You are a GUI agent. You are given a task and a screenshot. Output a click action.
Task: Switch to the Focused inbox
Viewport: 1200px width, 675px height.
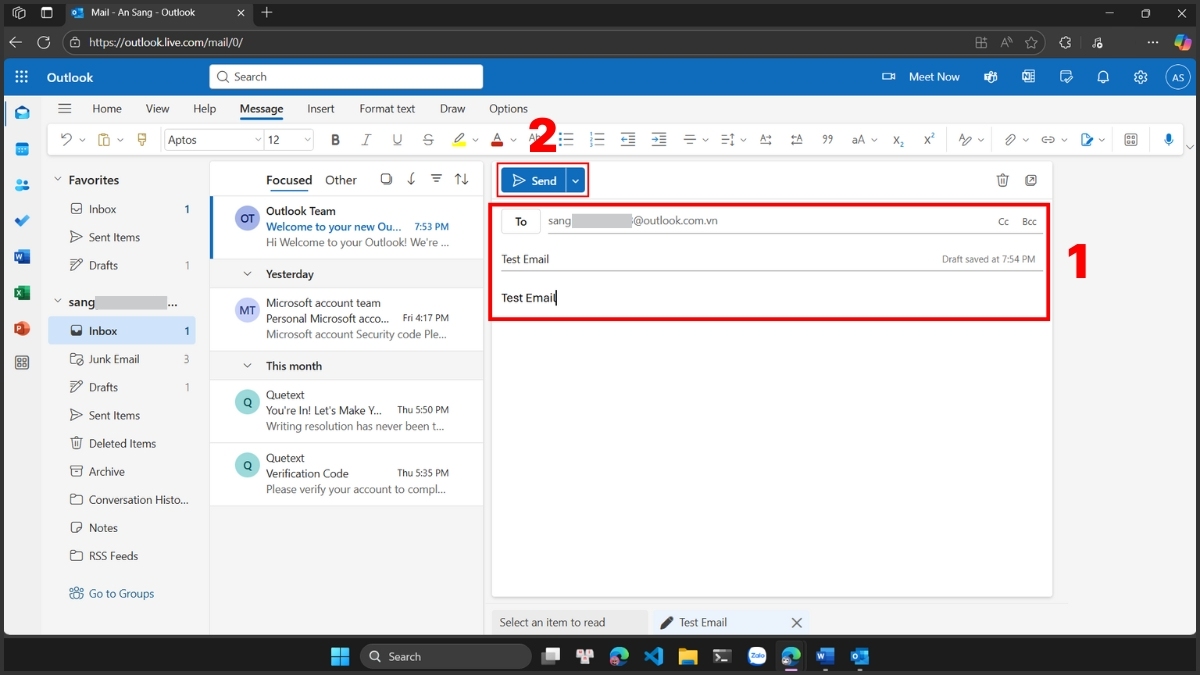(x=289, y=180)
